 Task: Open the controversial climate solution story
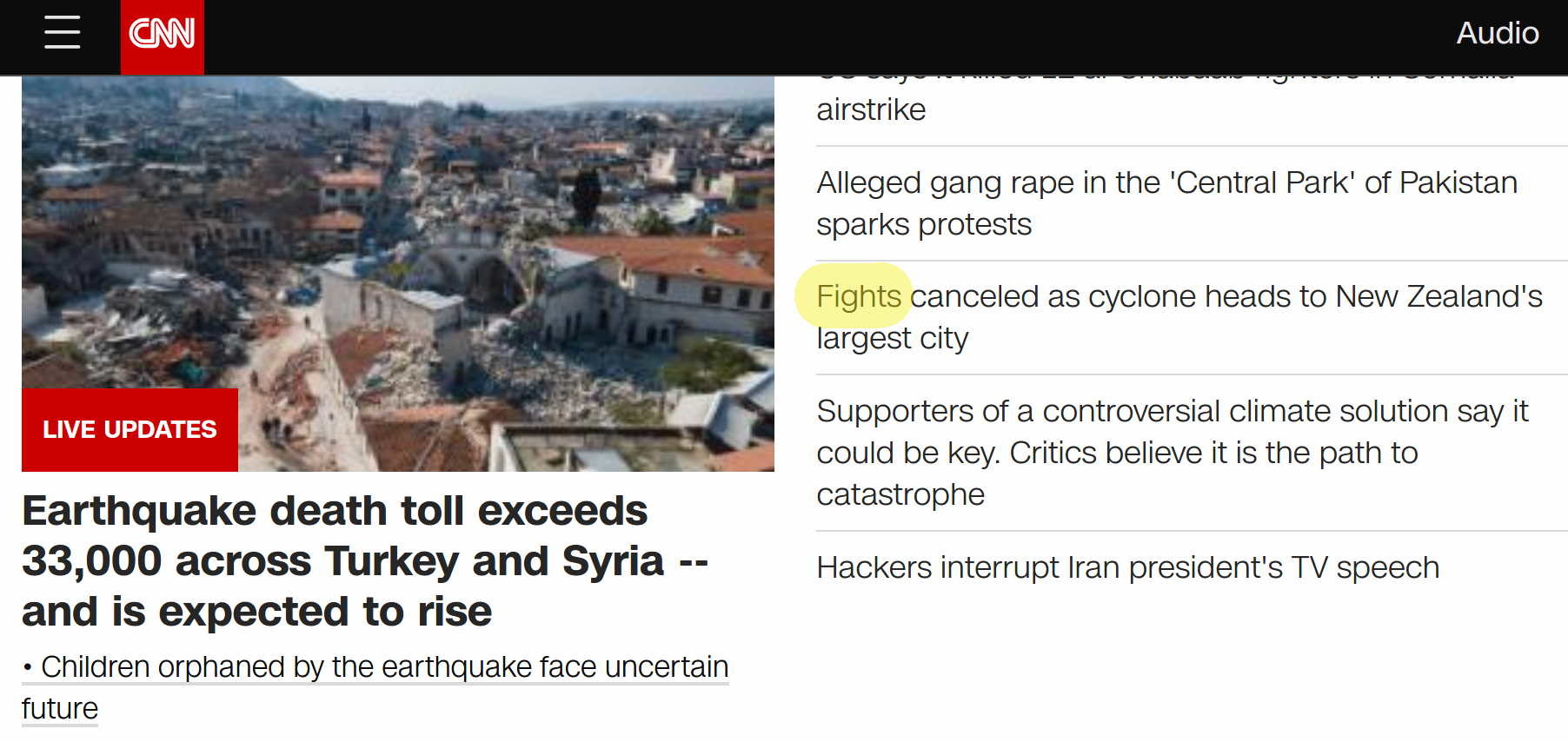pos(1172,412)
